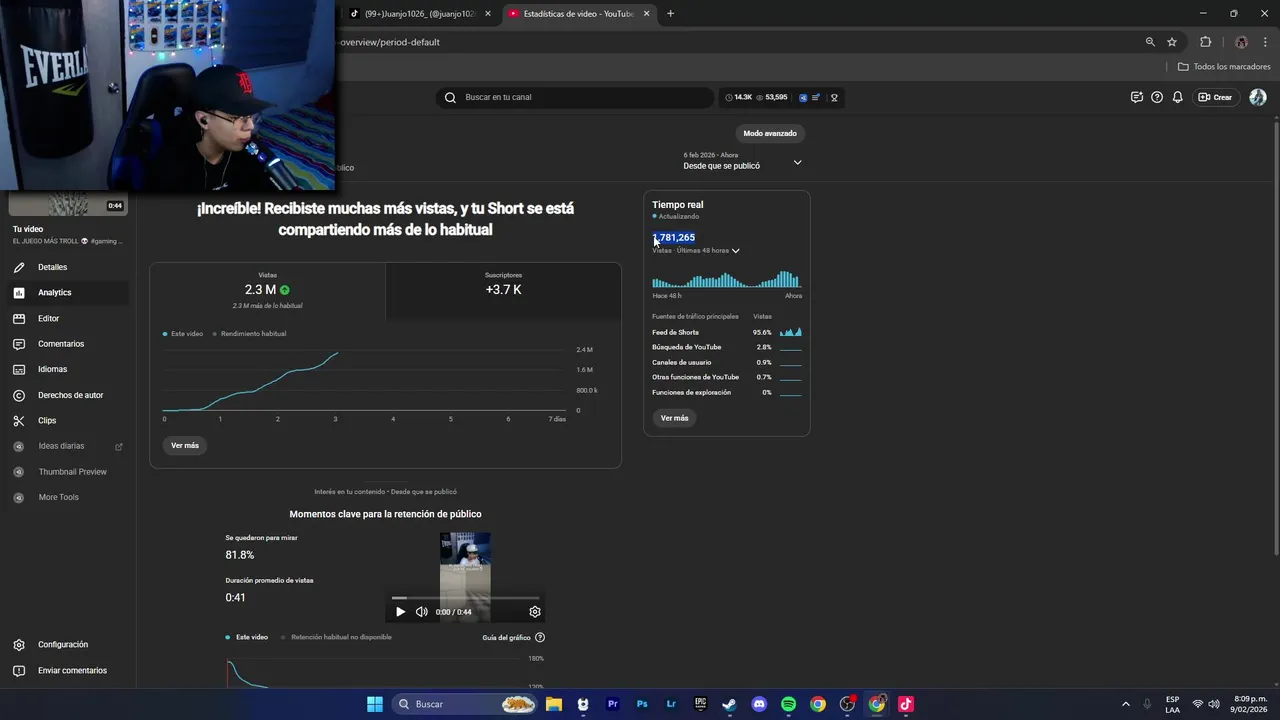Image resolution: width=1280 pixels, height=720 pixels.
Task: Click the Crear button
Action: click(x=1215, y=97)
